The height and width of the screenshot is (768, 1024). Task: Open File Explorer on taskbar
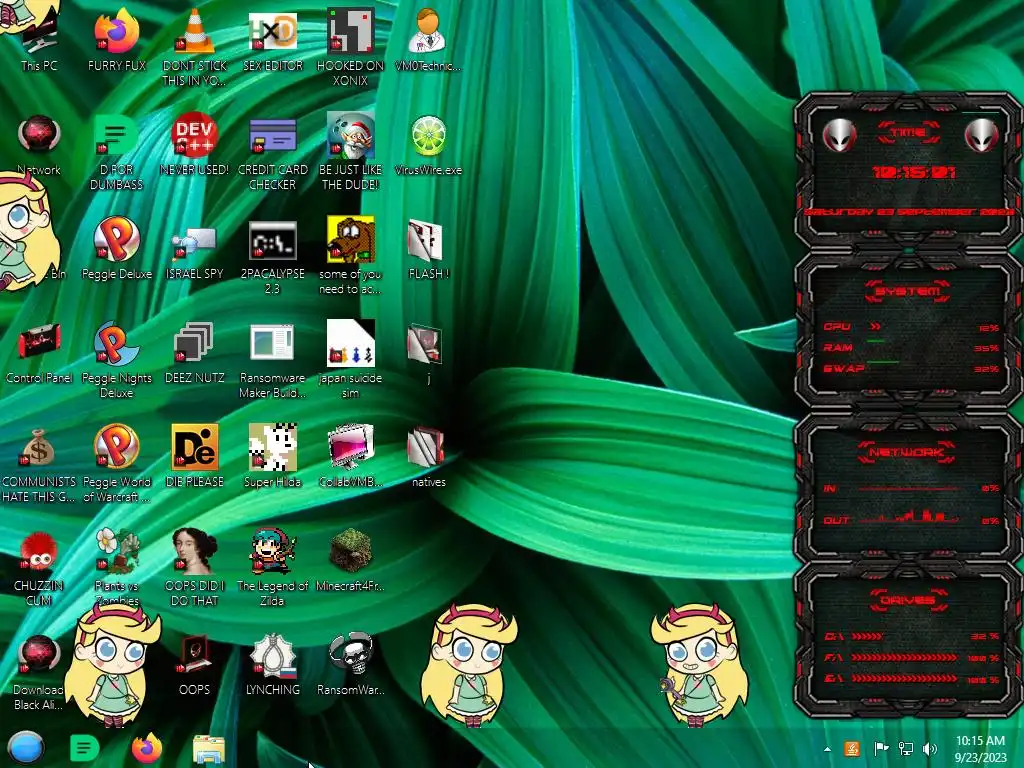click(209, 750)
